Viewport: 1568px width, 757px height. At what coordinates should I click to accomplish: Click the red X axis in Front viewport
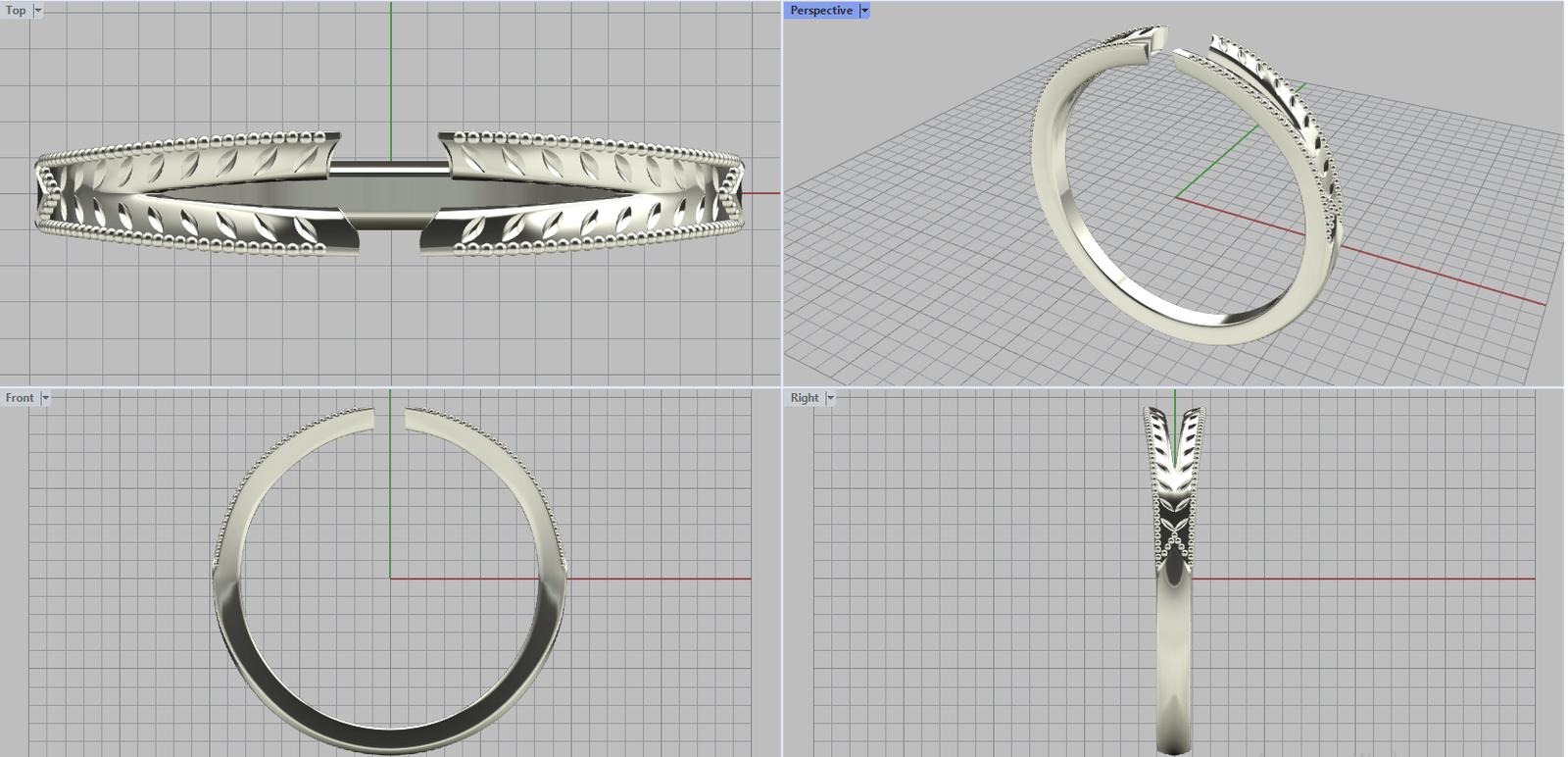[666, 579]
